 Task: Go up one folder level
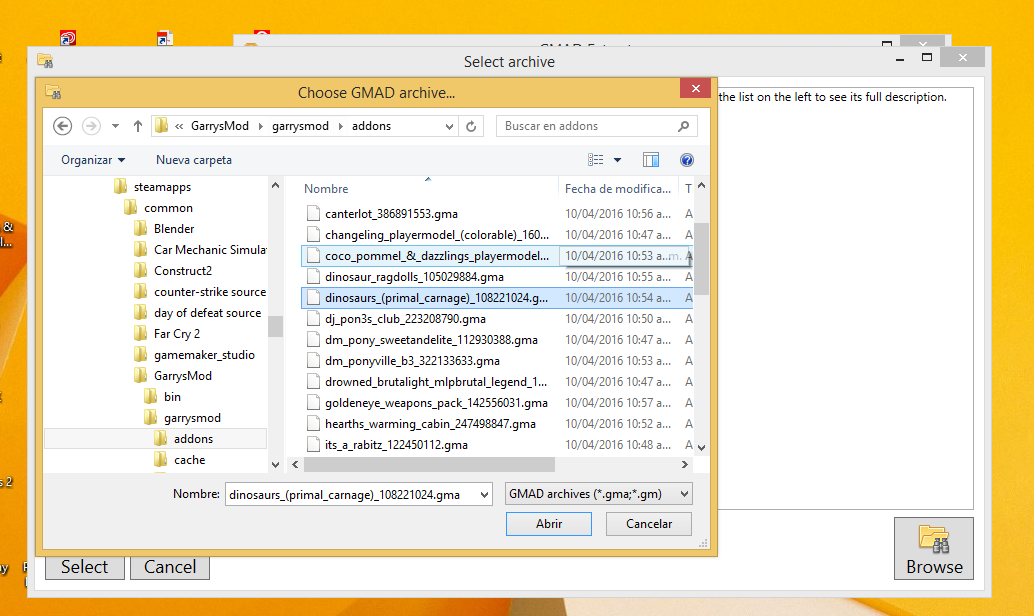pos(138,126)
